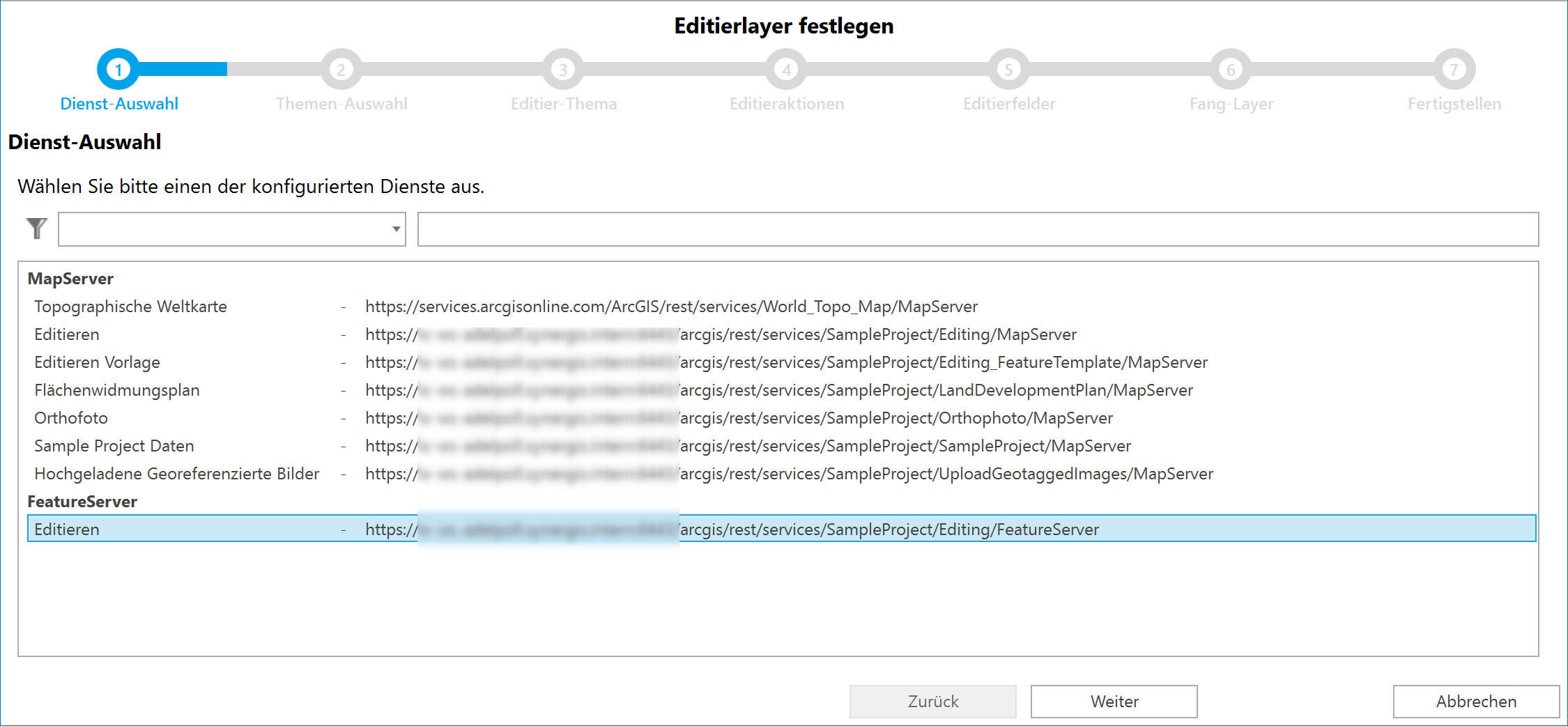
Task: Click the Zurück button
Action: pyautogui.click(x=932, y=701)
